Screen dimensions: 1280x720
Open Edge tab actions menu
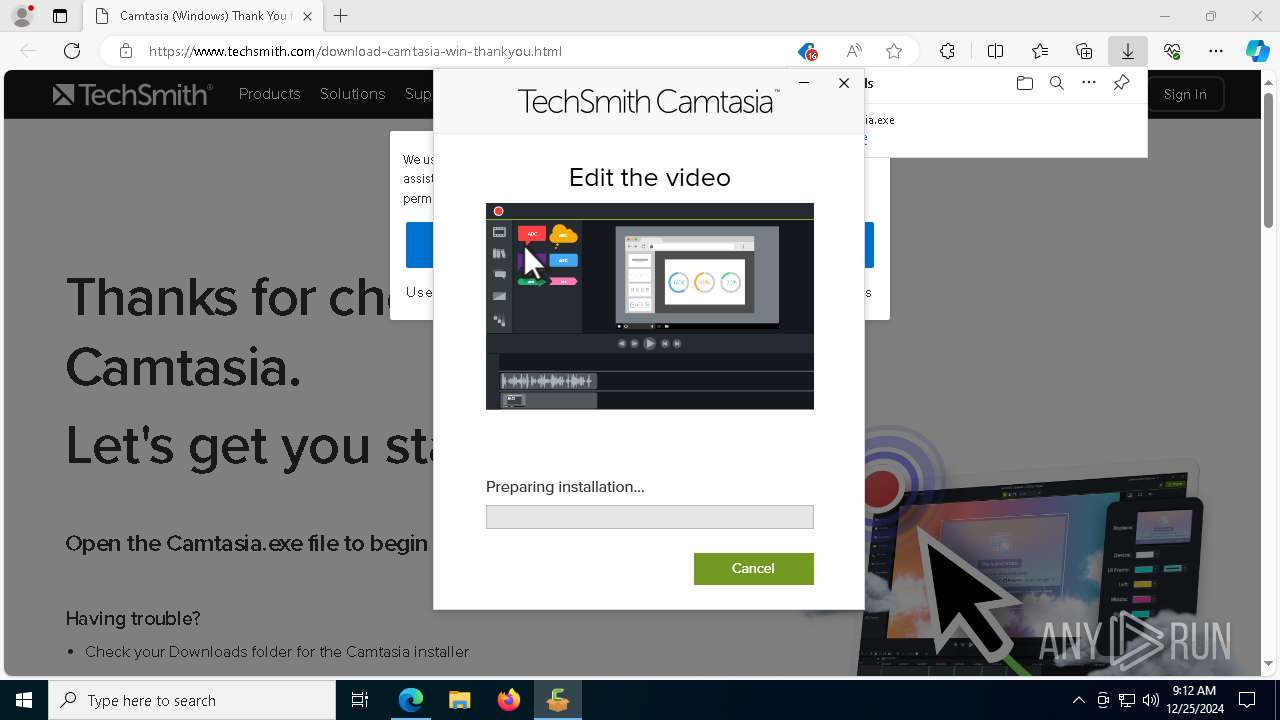pyautogui.click(x=60, y=16)
